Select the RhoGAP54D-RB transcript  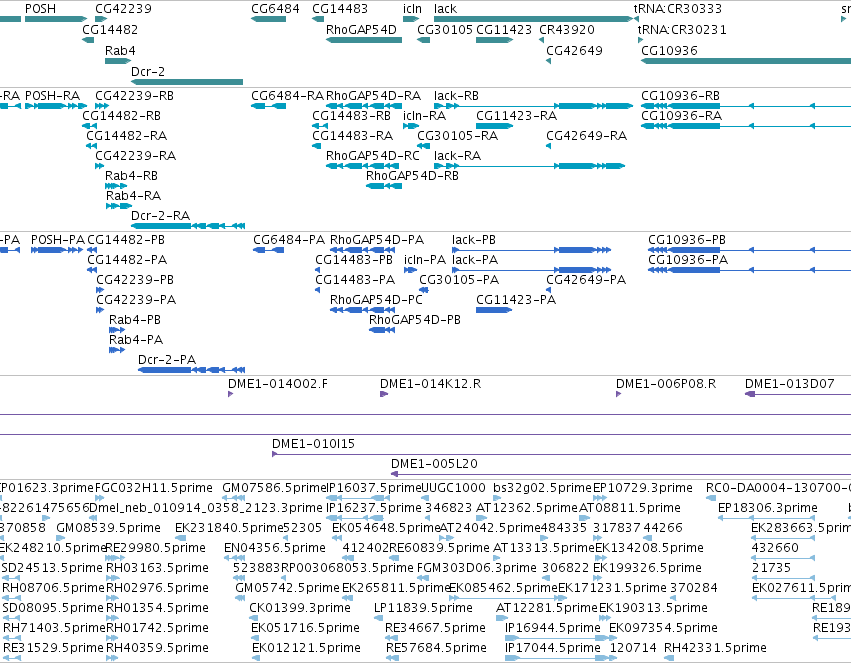pyautogui.click(x=384, y=186)
